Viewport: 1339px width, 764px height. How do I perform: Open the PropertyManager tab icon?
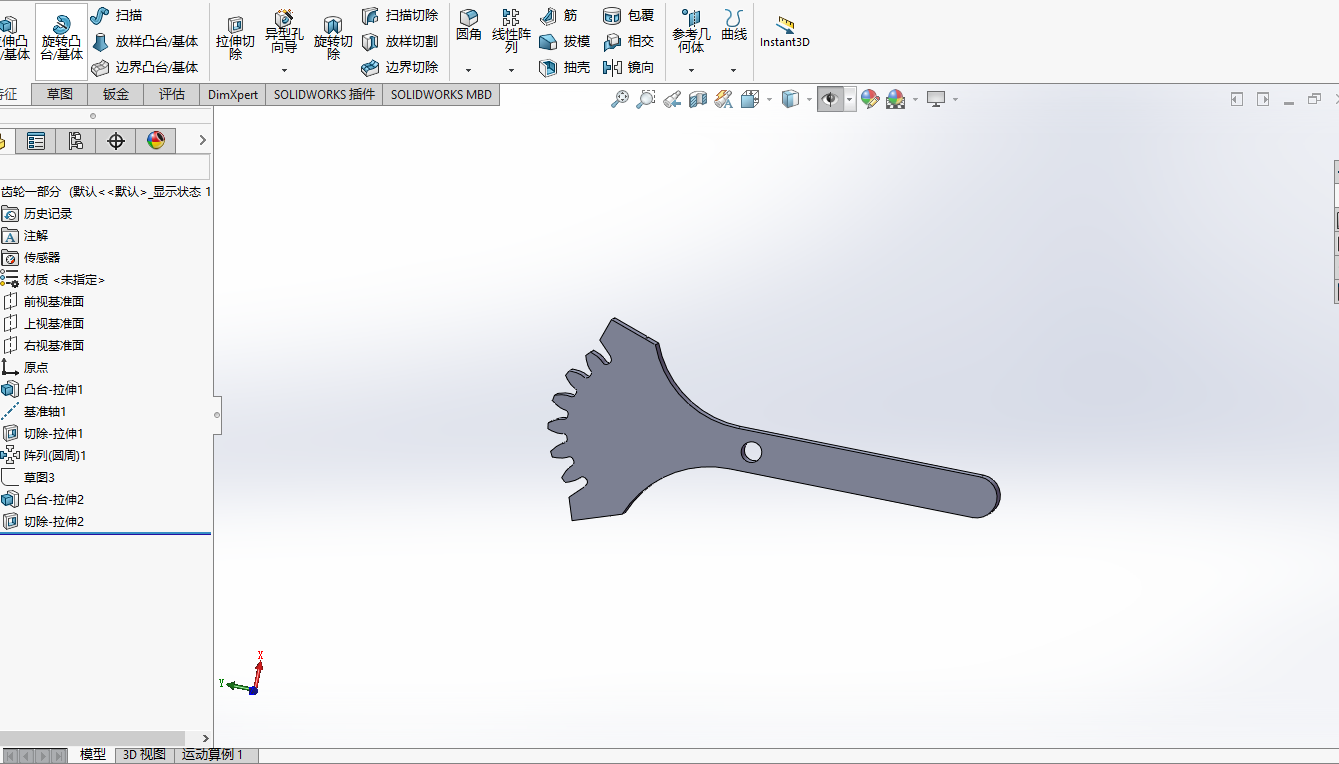(36, 141)
